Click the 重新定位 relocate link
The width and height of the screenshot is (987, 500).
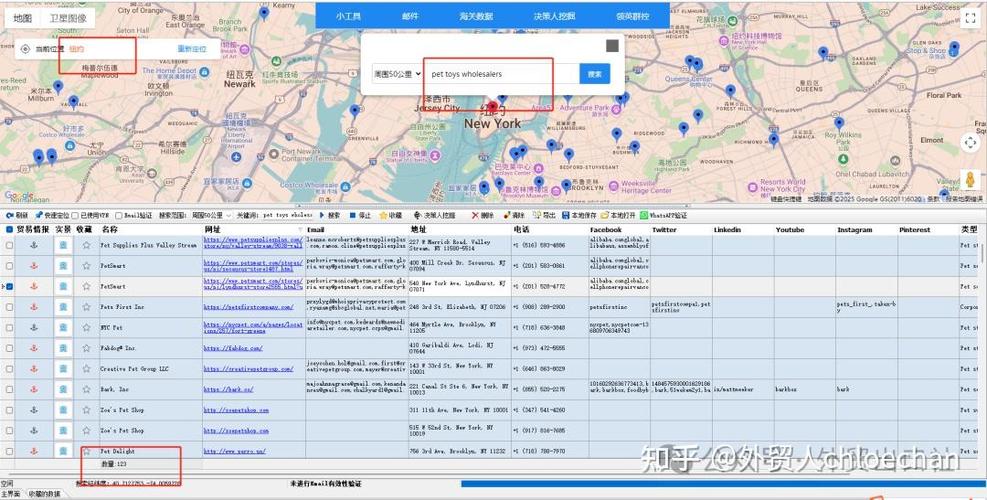pyautogui.click(x=192, y=49)
